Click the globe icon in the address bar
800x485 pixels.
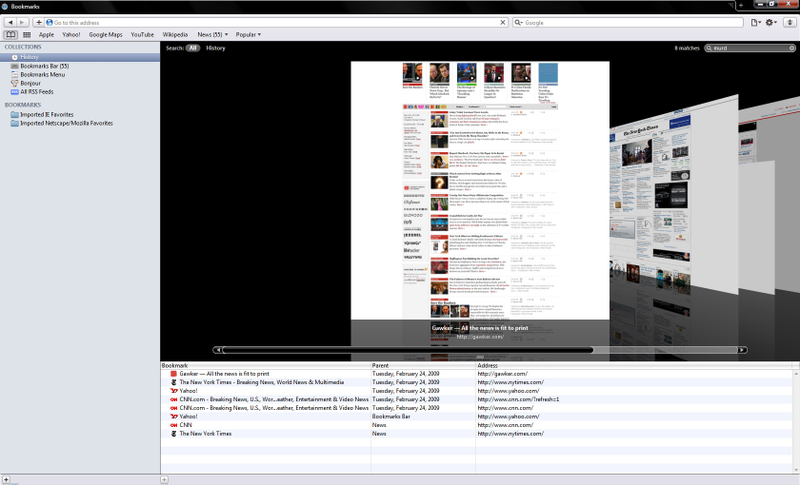pyautogui.click(x=49, y=22)
